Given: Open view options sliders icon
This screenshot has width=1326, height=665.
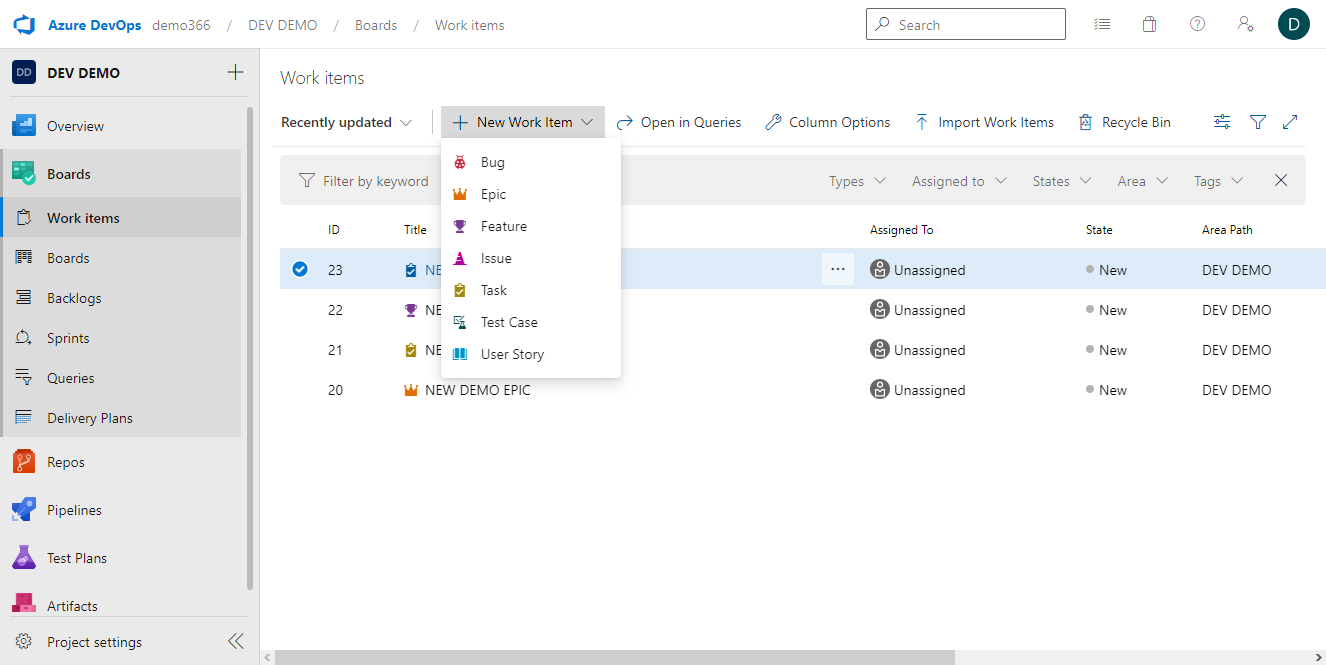Looking at the screenshot, I should coord(1222,122).
